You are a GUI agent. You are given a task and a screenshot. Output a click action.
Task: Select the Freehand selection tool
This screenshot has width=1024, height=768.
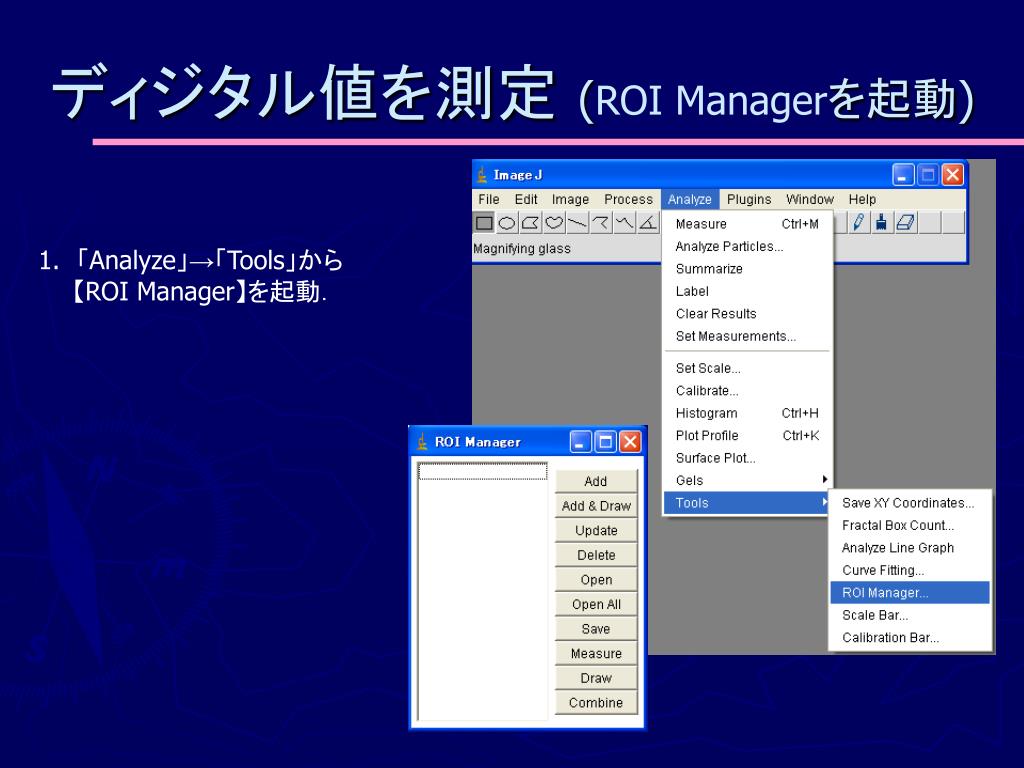[554, 223]
